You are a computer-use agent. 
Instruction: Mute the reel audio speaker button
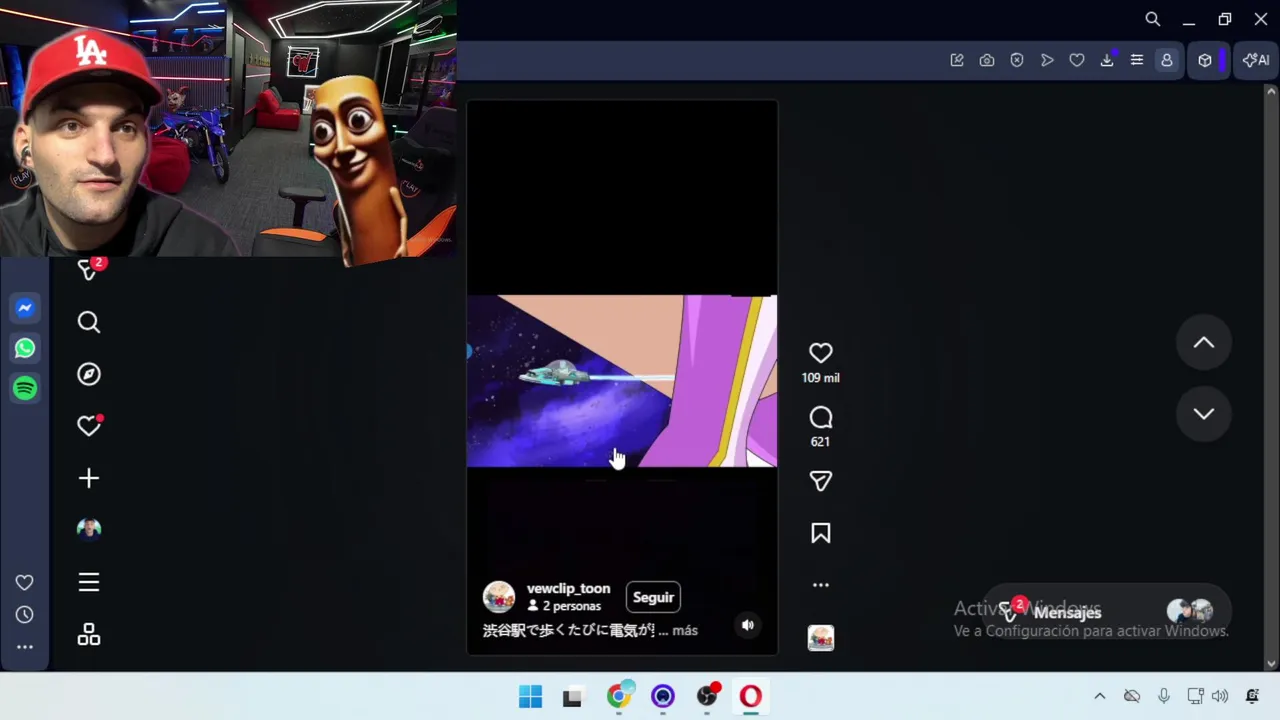point(747,625)
